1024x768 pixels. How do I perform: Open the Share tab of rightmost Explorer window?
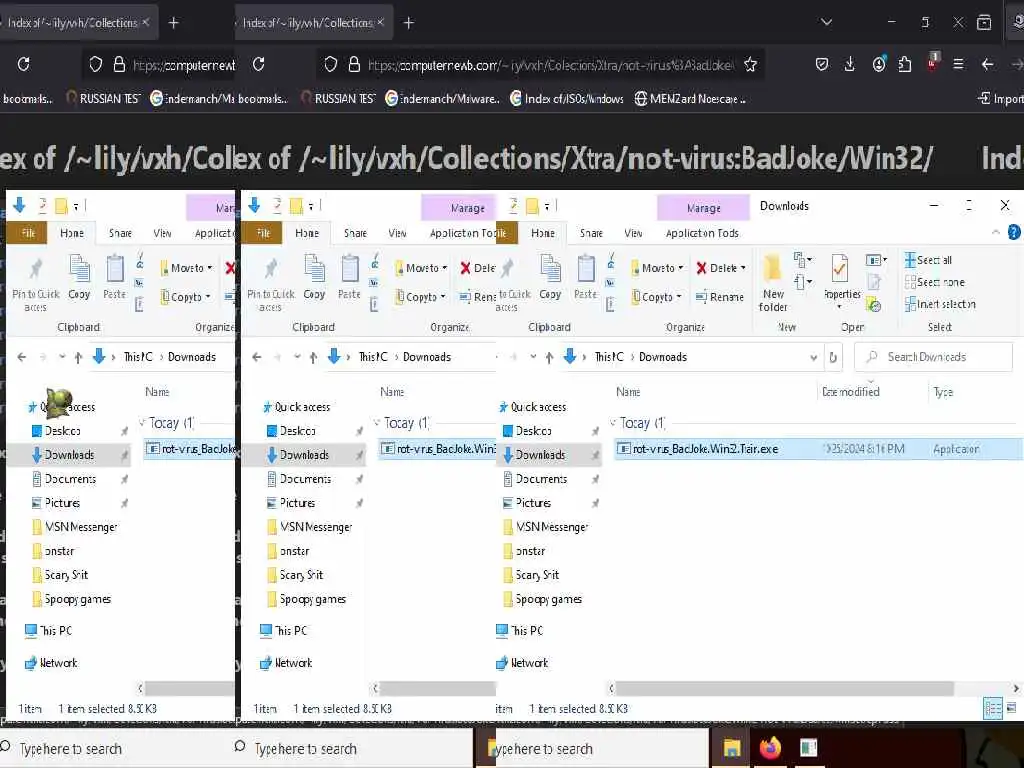tap(591, 233)
